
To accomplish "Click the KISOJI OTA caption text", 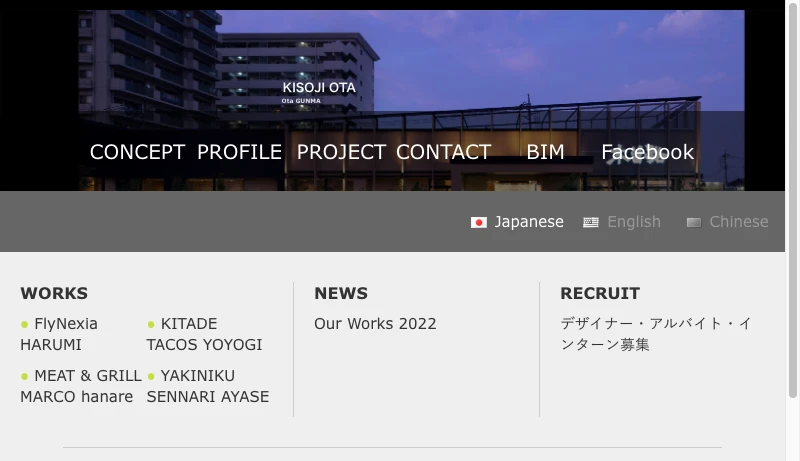I will coord(319,88).
